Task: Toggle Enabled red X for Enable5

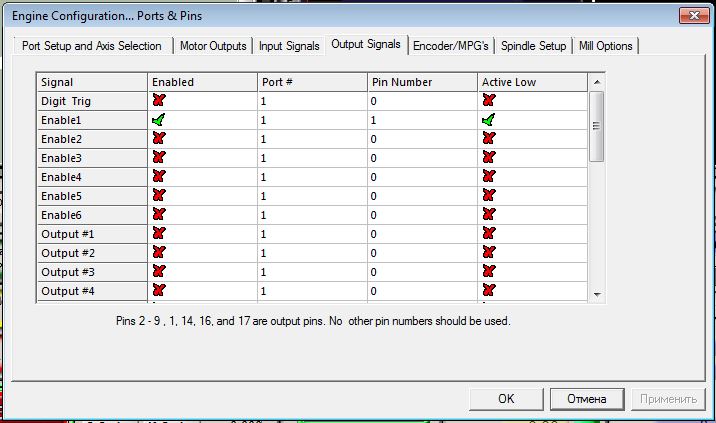Action: (159, 196)
